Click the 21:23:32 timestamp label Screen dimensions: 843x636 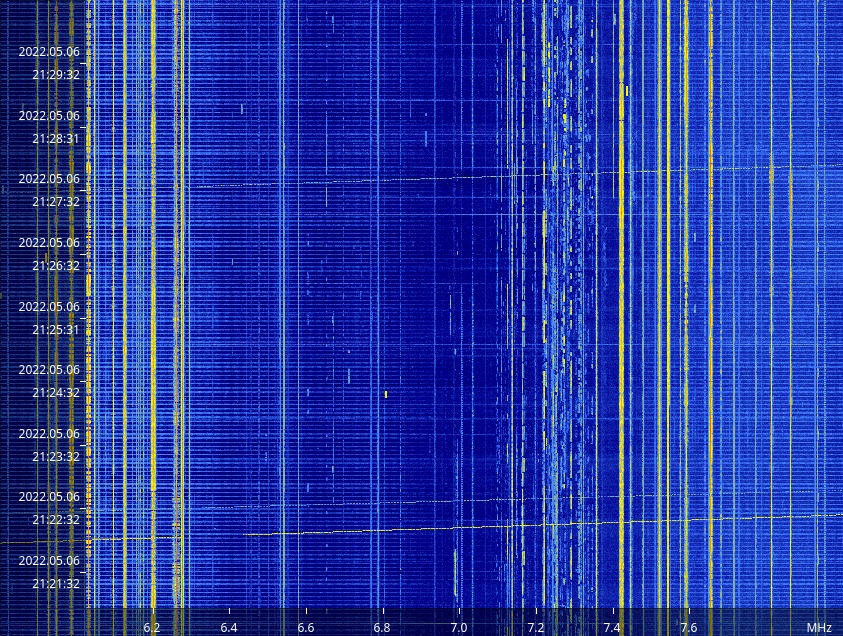pyautogui.click(x=56, y=457)
